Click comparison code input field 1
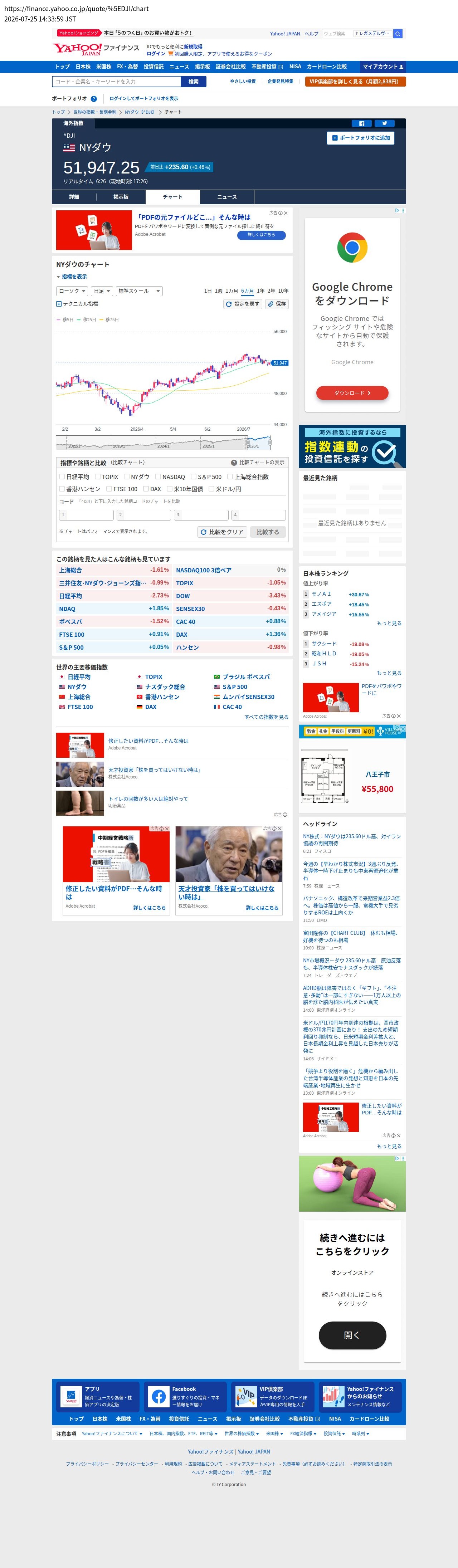This screenshot has height=1568, width=458. click(86, 515)
